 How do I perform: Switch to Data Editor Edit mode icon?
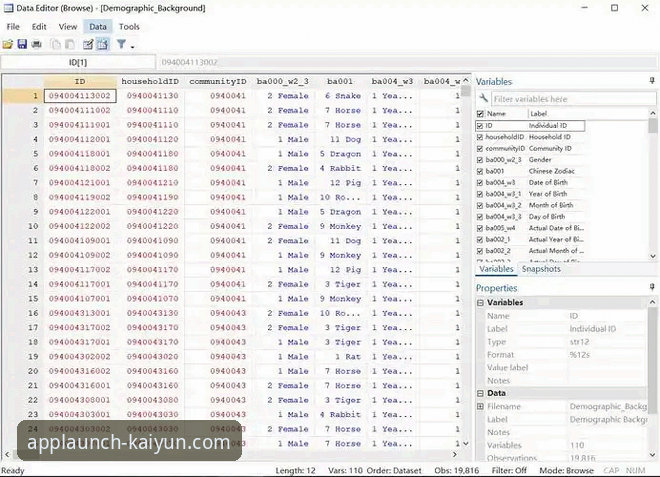(x=87, y=44)
